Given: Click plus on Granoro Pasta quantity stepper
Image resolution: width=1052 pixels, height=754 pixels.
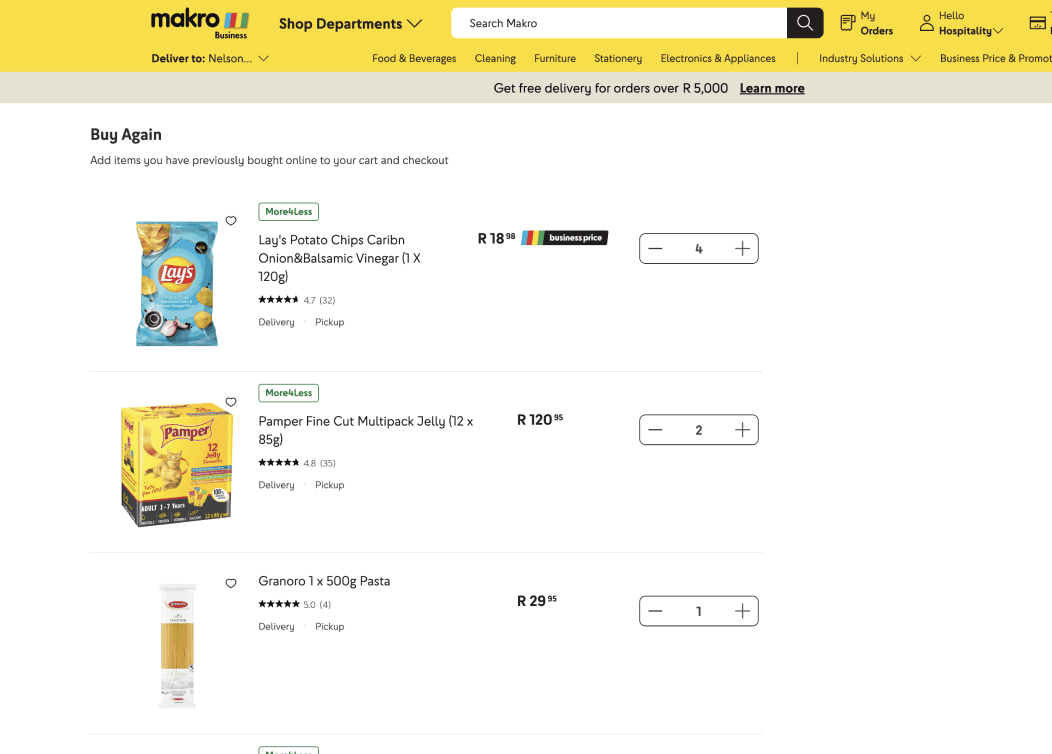Looking at the screenshot, I should [x=742, y=611].
